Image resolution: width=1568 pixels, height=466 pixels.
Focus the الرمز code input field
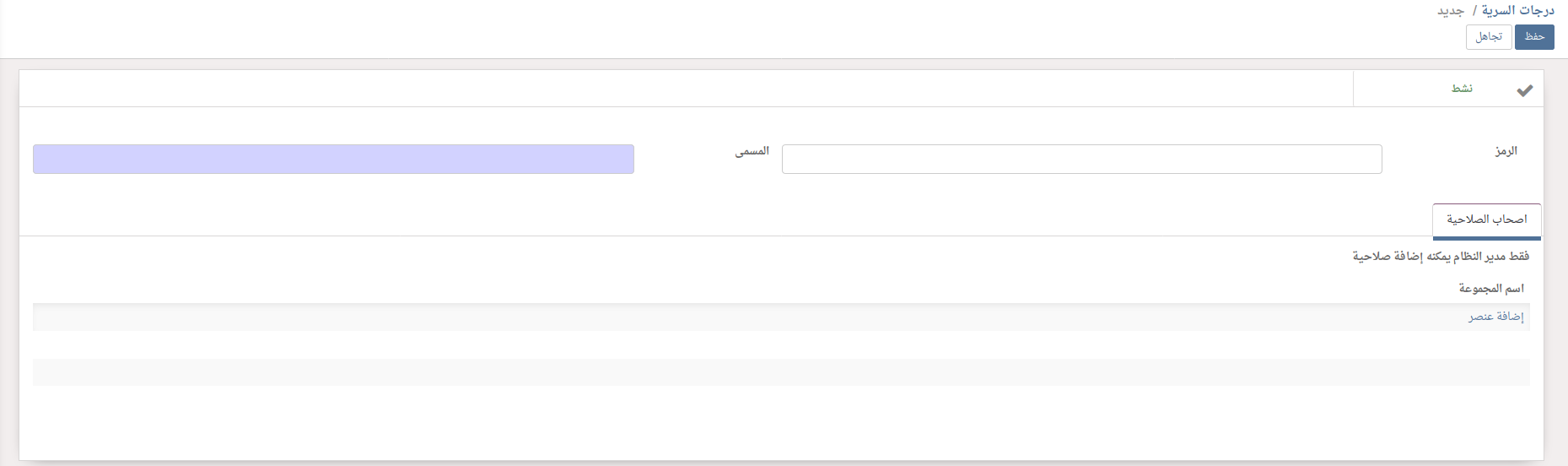(x=1081, y=159)
